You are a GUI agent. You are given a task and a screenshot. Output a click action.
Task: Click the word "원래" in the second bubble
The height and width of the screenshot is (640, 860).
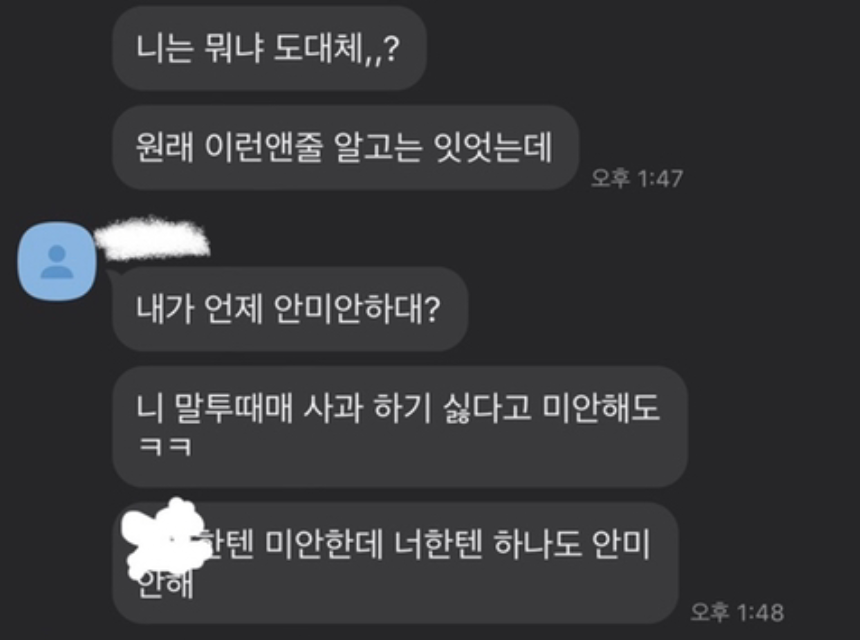point(165,148)
